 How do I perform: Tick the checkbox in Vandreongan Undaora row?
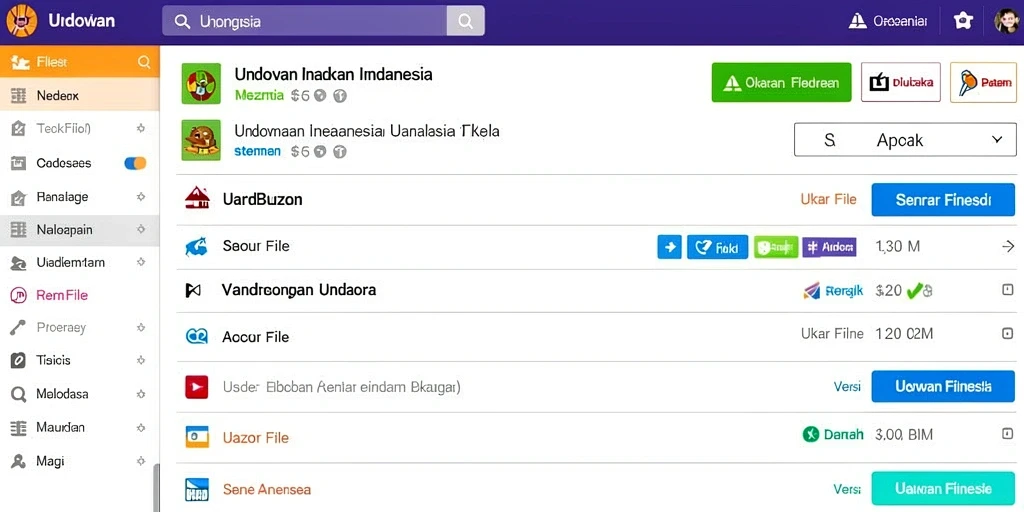tap(1008, 289)
